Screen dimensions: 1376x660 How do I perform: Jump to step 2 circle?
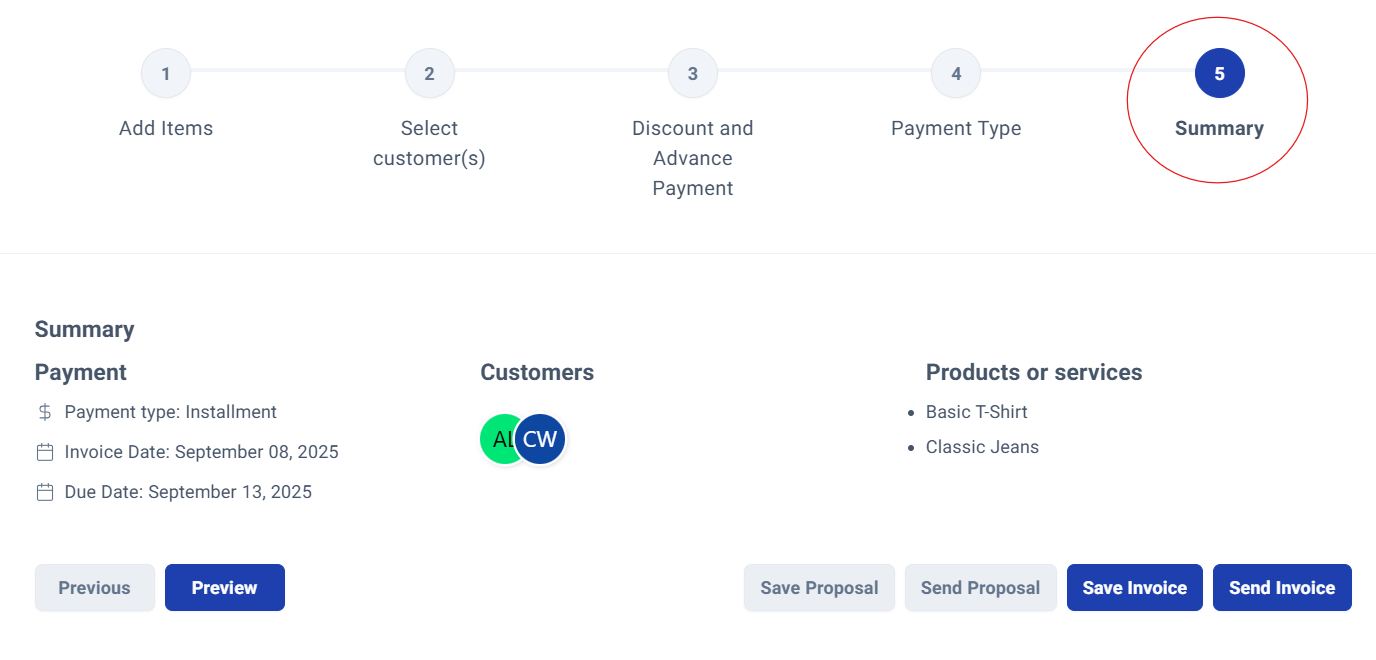pyautogui.click(x=429, y=74)
